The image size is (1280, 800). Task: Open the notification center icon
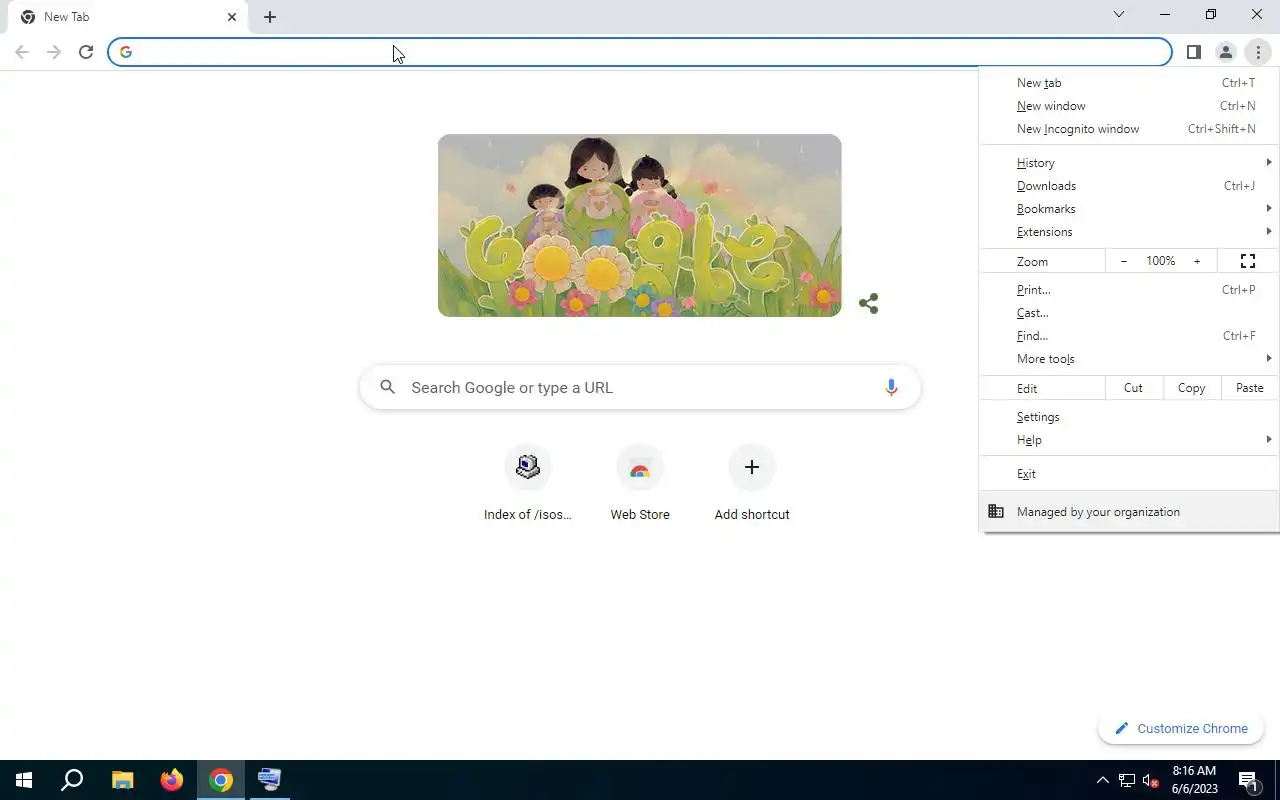click(x=1248, y=780)
